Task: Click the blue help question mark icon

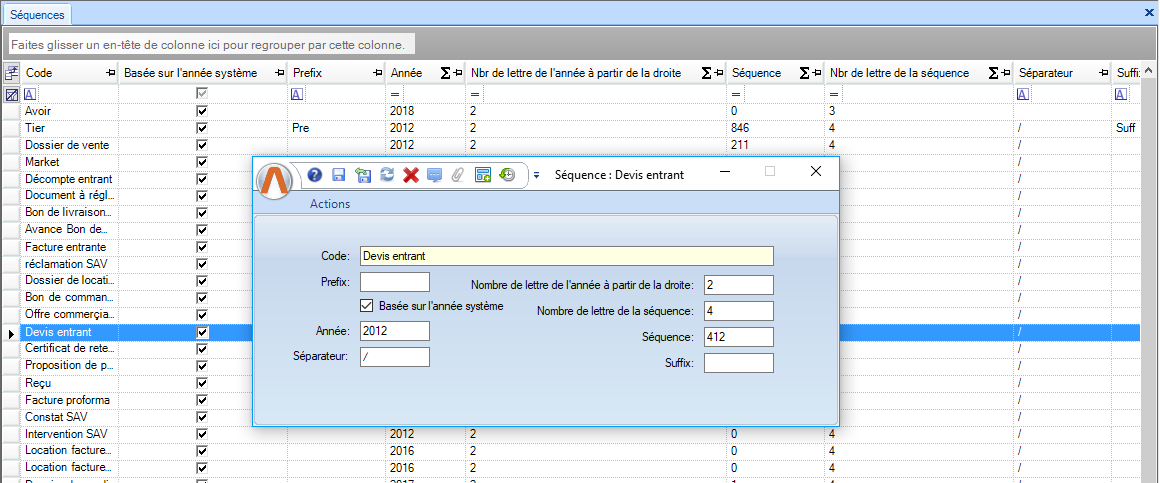Action: coord(315,175)
